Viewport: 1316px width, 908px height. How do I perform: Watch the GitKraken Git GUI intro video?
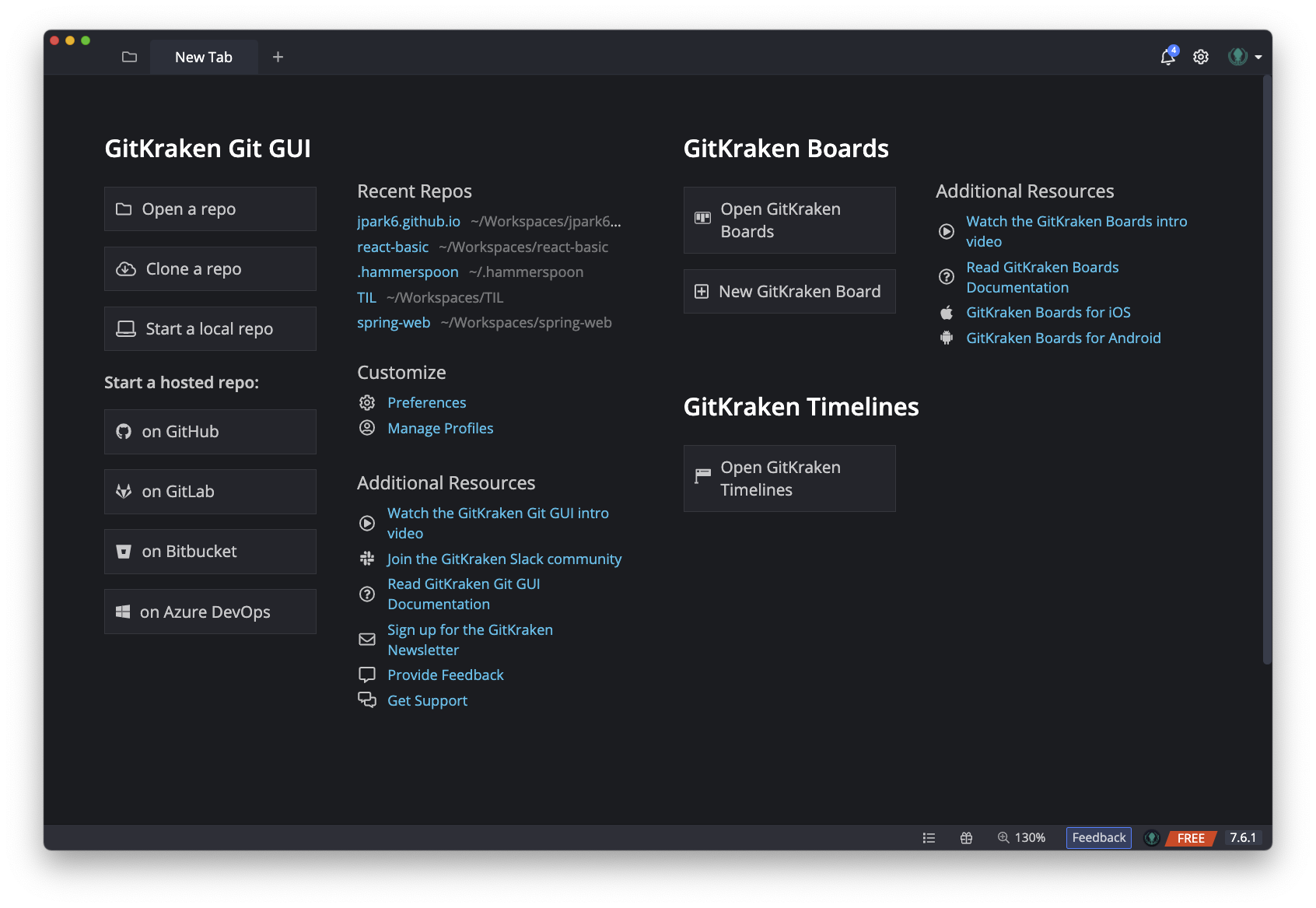(x=498, y=523)
